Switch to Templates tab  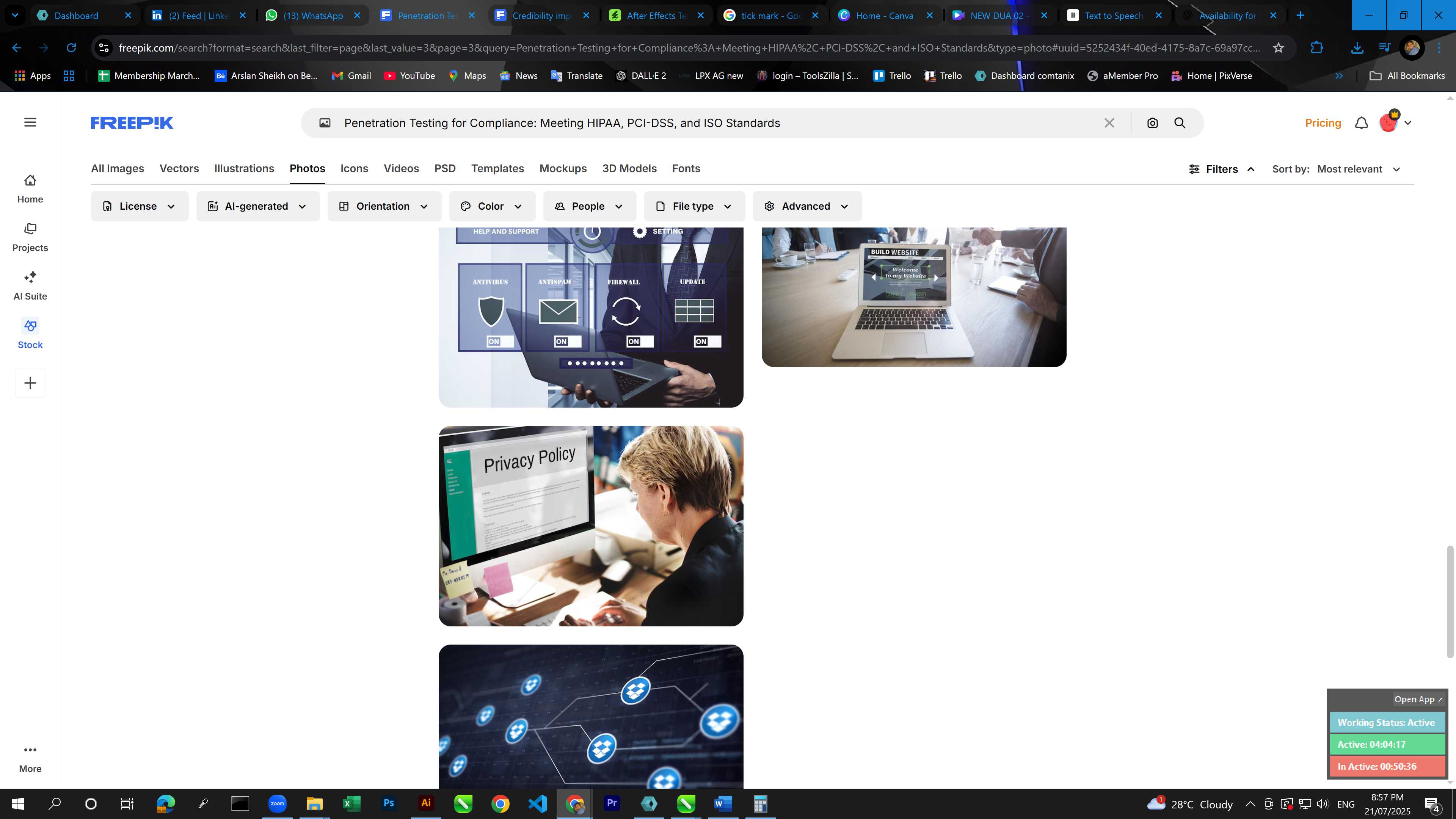click(x=497, y=168)
